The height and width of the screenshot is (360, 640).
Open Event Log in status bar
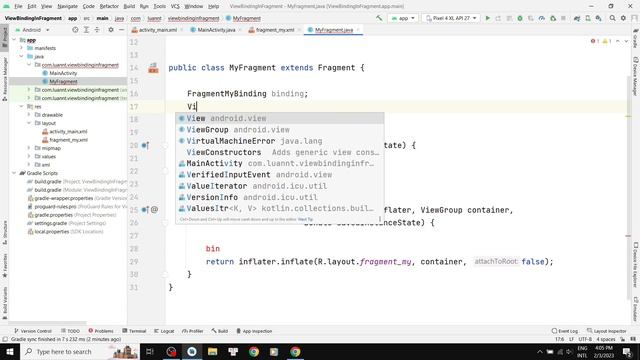[x=565, y=331]
